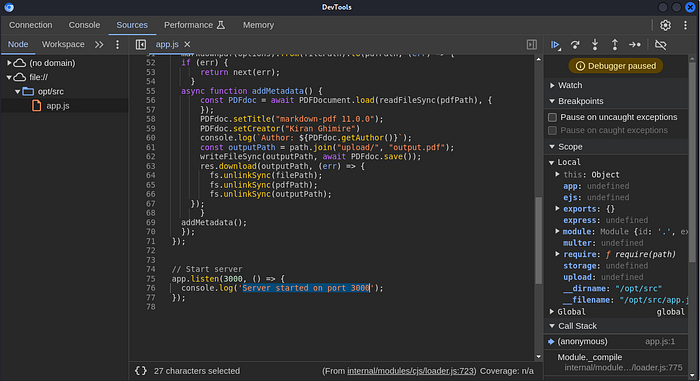Step out of current function

(x=615, y=45)
